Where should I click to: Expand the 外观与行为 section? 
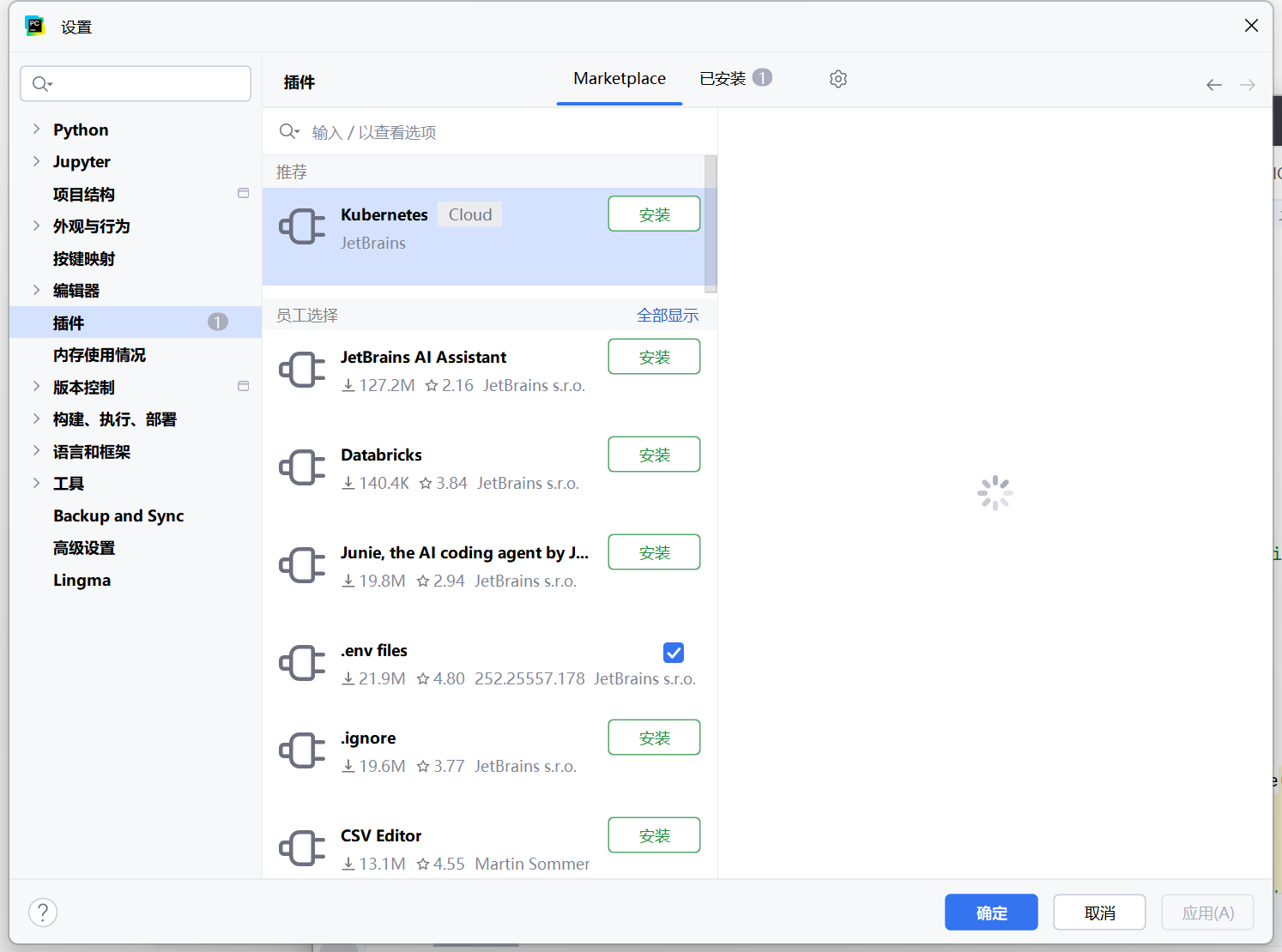(36, 226)
